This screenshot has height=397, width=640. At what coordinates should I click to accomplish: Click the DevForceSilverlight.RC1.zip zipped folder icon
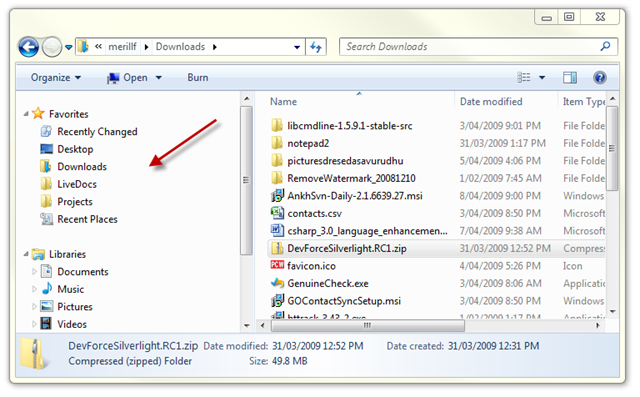coord(277,248)
